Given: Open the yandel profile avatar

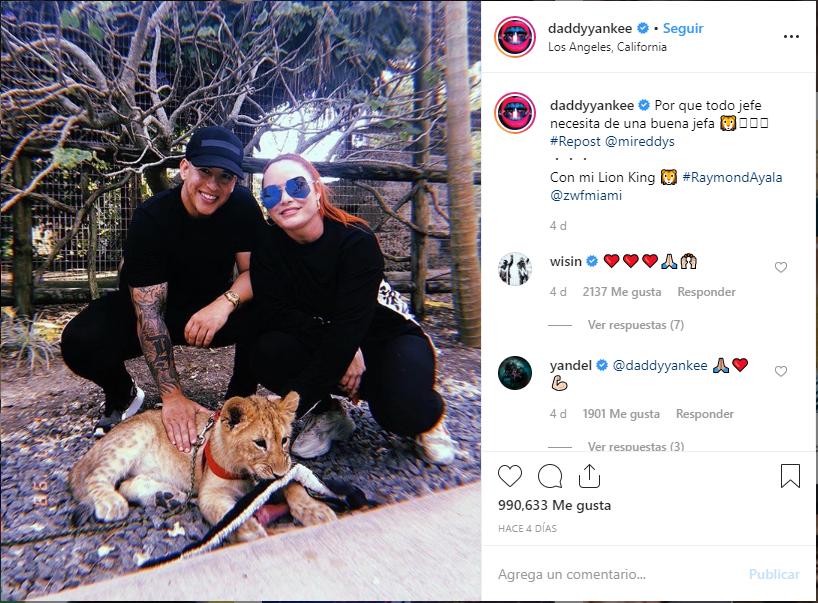Looking at the screenshot, I should click(x=515, y=373).
